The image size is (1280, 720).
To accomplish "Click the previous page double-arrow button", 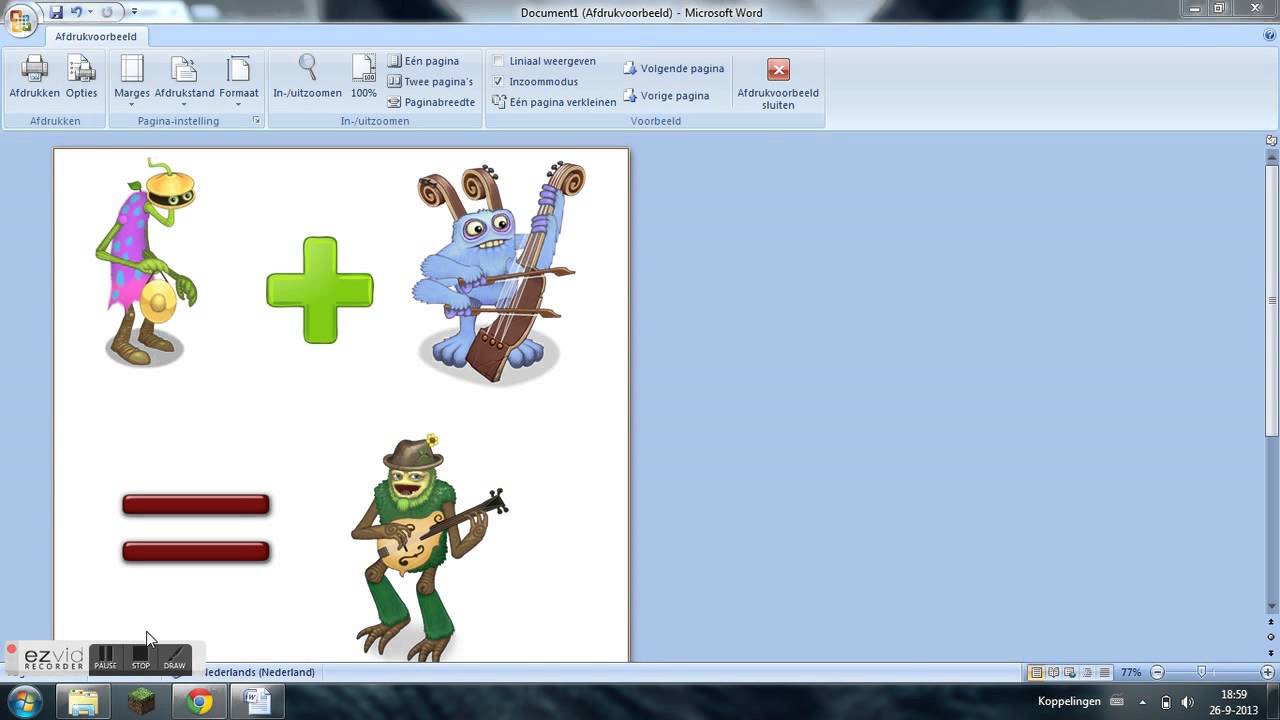I will tap(1272, 622).
